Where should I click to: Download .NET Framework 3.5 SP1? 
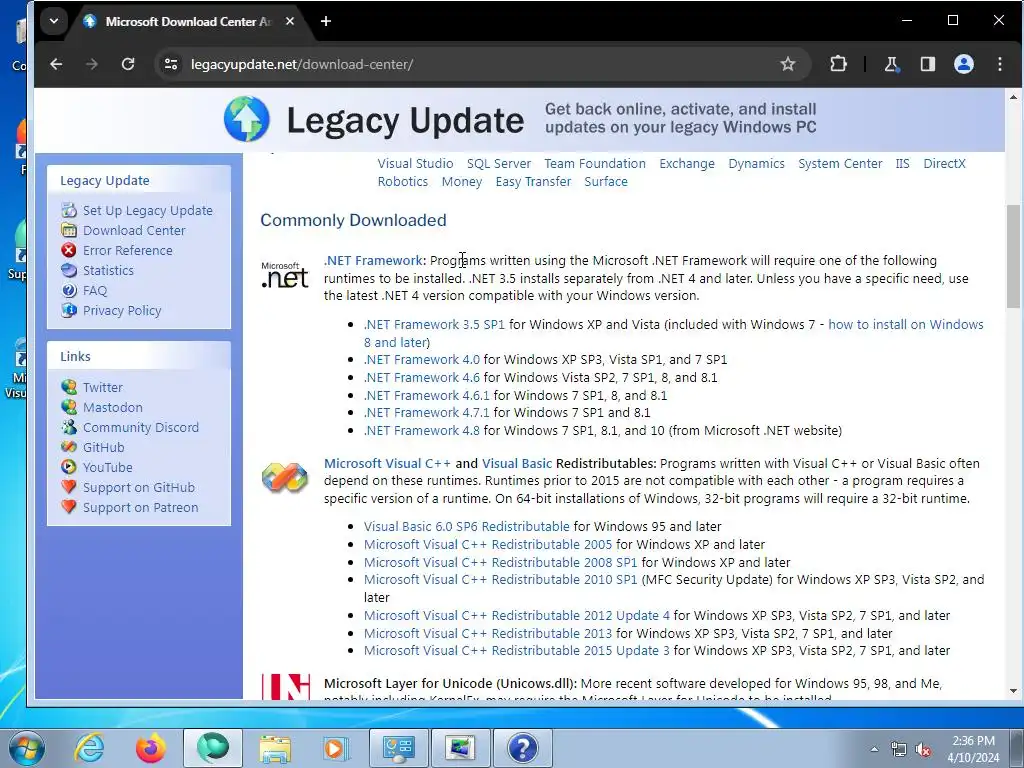pyautogui.click(x=434, y=325)
